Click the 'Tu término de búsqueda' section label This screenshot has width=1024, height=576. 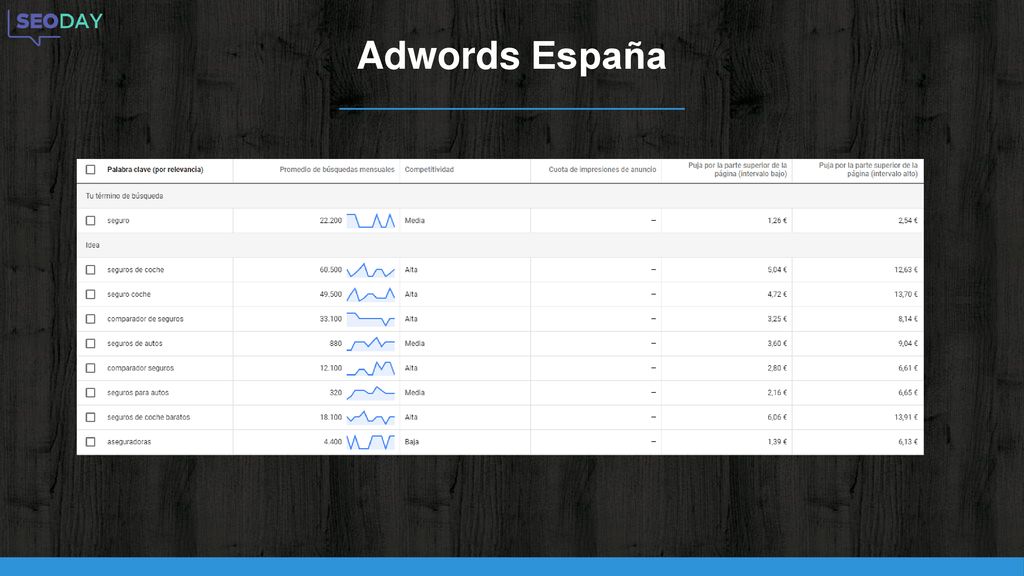(124, 196)
